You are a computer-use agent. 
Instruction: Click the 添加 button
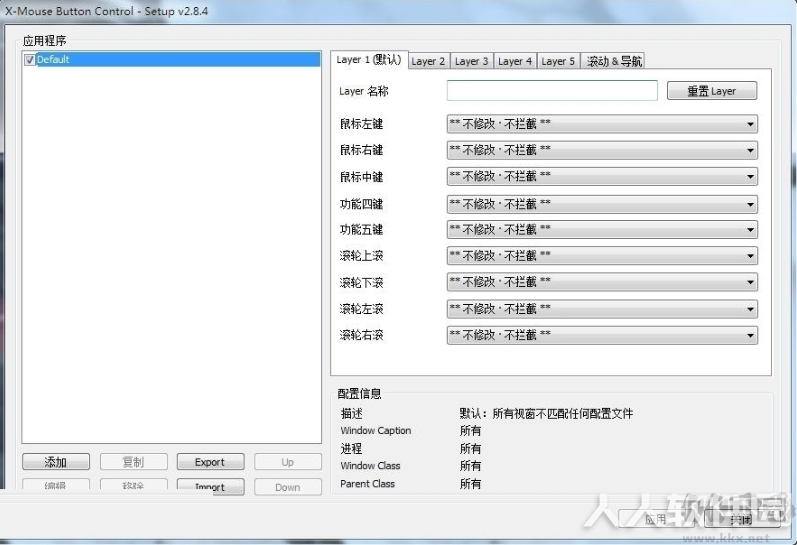point(56,462)
